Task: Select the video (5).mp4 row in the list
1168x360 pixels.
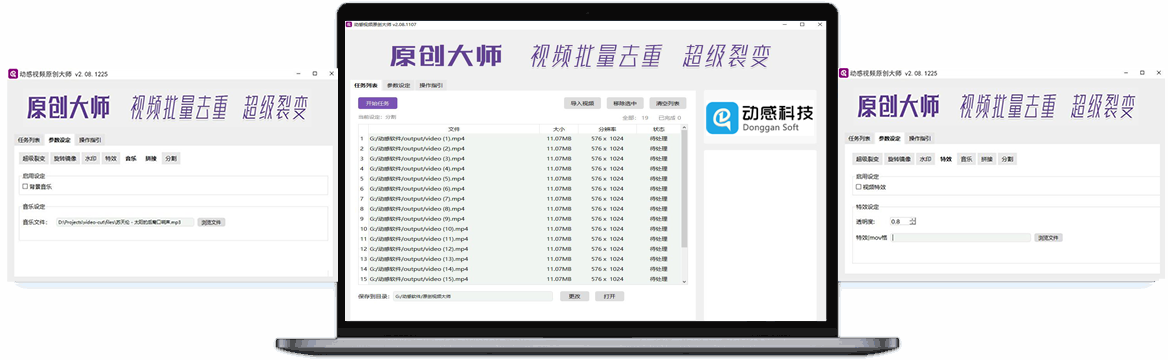Action: (521, 179)
